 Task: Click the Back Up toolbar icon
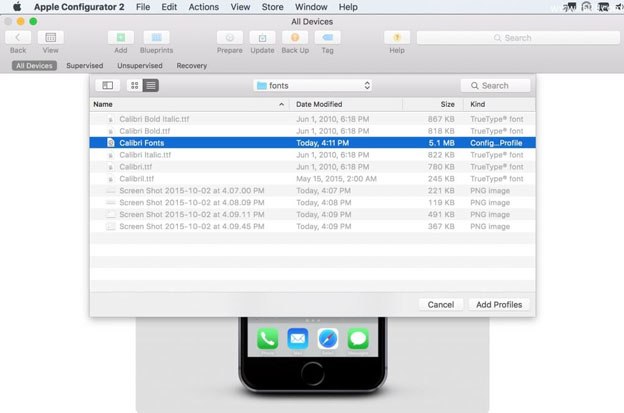click(x=295, y=37)
